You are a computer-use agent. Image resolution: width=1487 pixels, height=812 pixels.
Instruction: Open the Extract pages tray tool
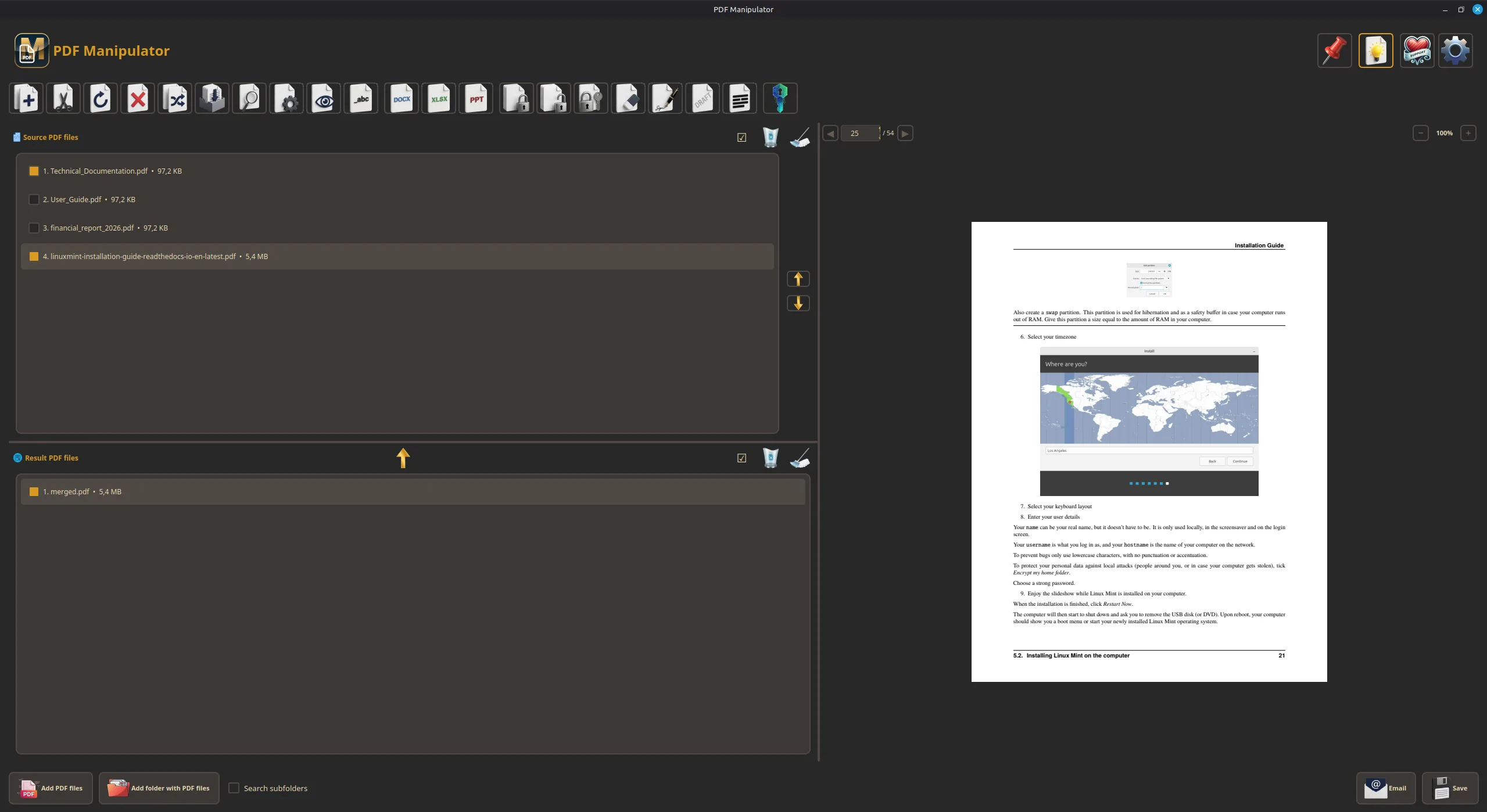pos(212,98)
